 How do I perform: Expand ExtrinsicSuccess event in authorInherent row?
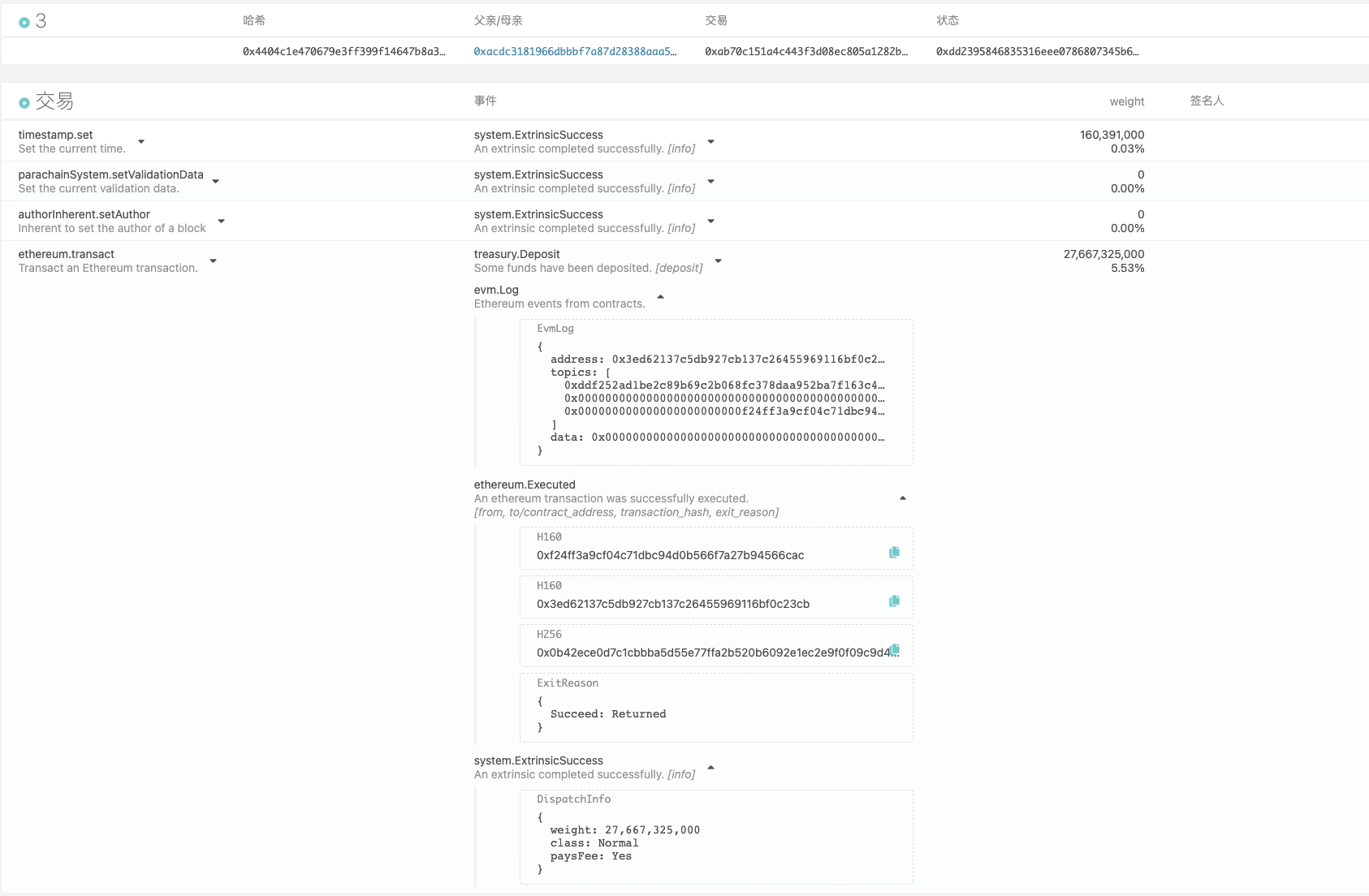pyautogui.click(x=711, y=221)
